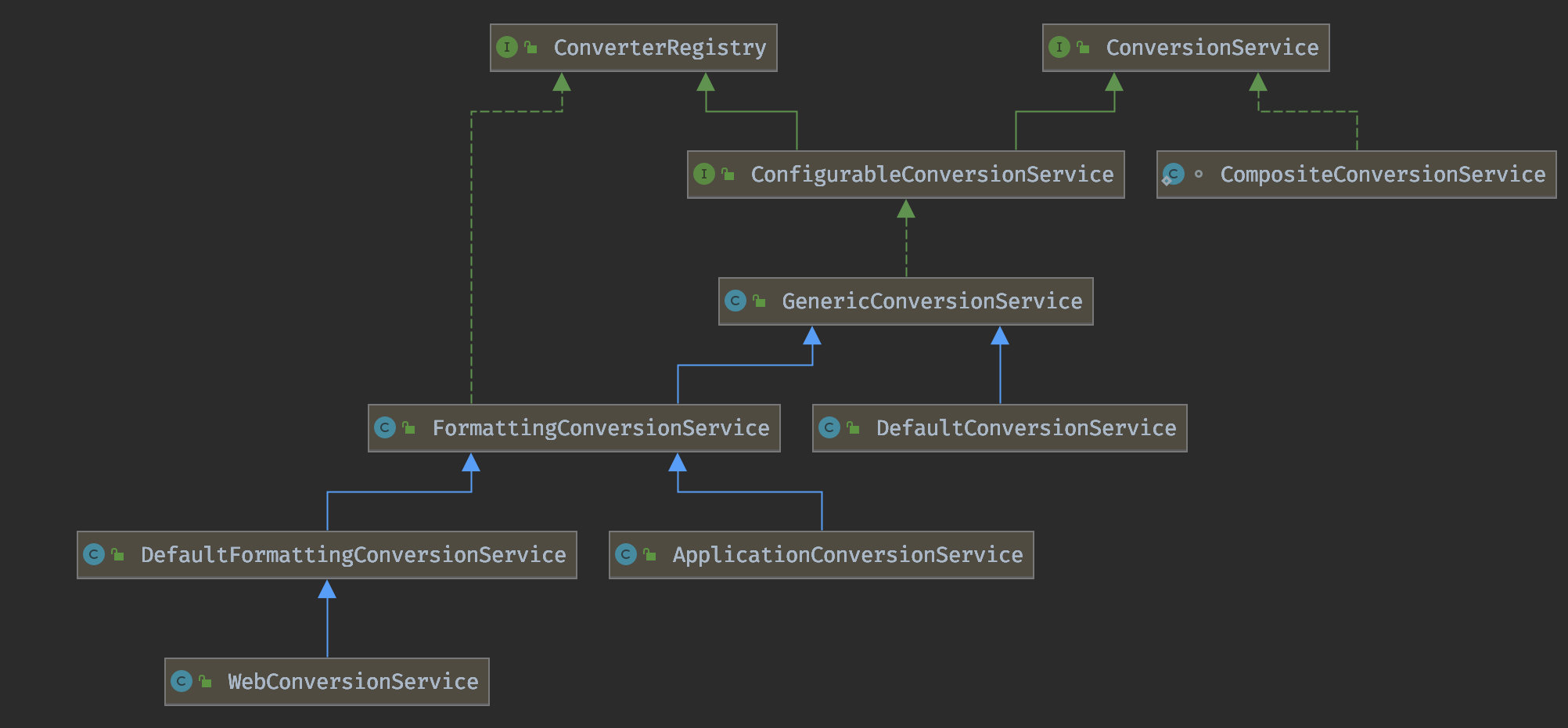Click the class icon on FormattingConversionService node
The height and width of the screenshot is (728, 1568).
385,427
